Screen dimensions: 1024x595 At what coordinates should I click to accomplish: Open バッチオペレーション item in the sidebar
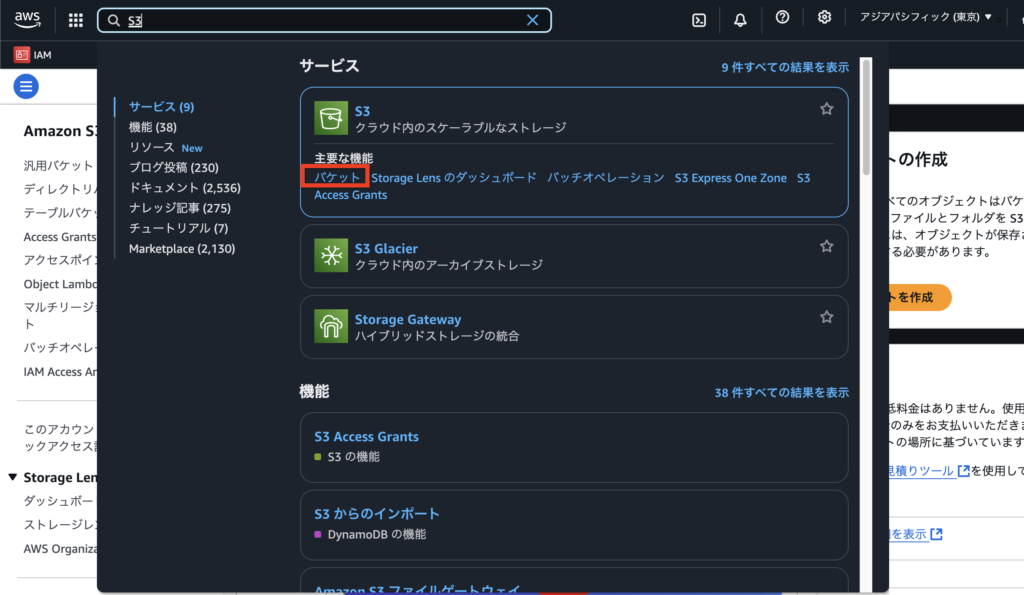click(60, 347)
